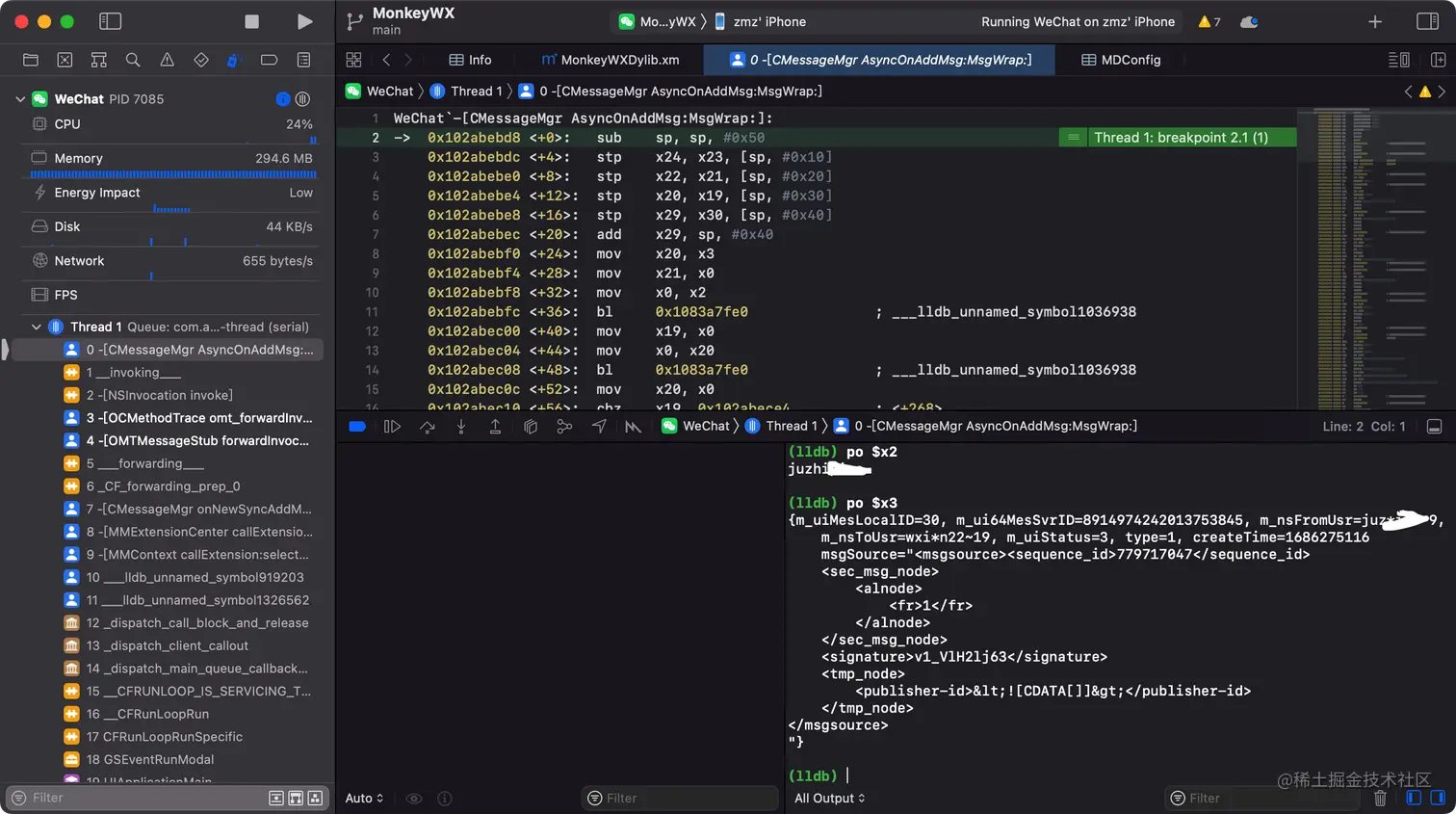Go forward in editor history
This screenshot has width=1456, height=814.
point(408,60)
